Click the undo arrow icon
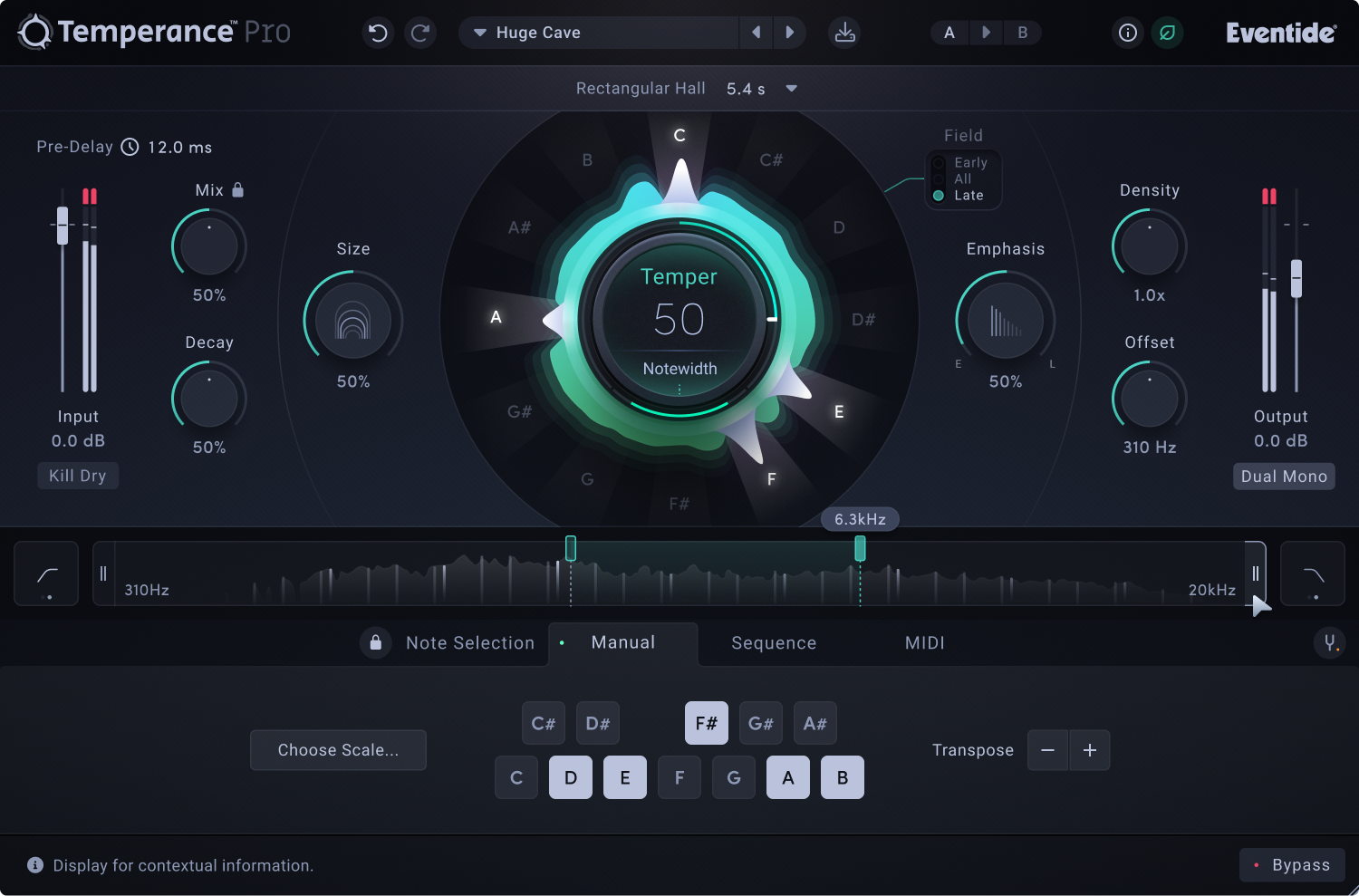 click(x=378, y=34)
